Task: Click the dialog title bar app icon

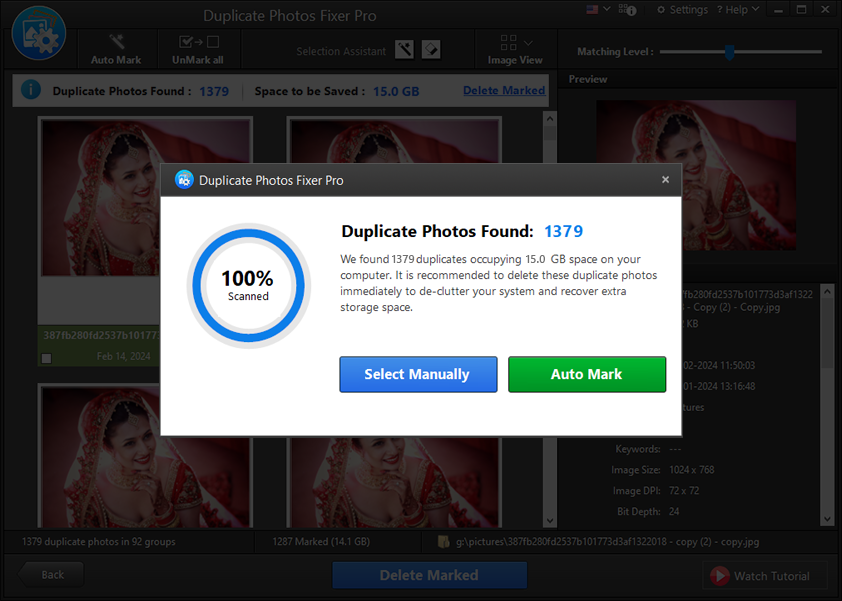Action: pos(184,180)
